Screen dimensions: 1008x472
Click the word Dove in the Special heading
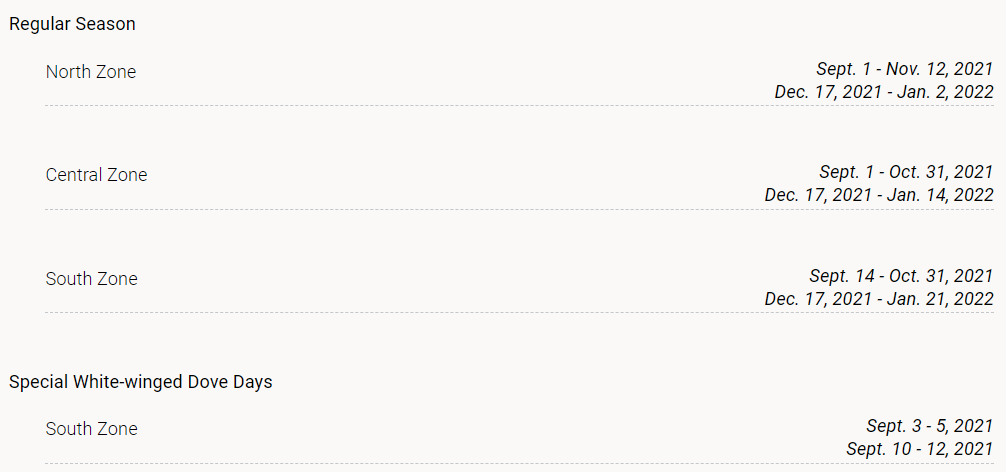pos(208,382)
